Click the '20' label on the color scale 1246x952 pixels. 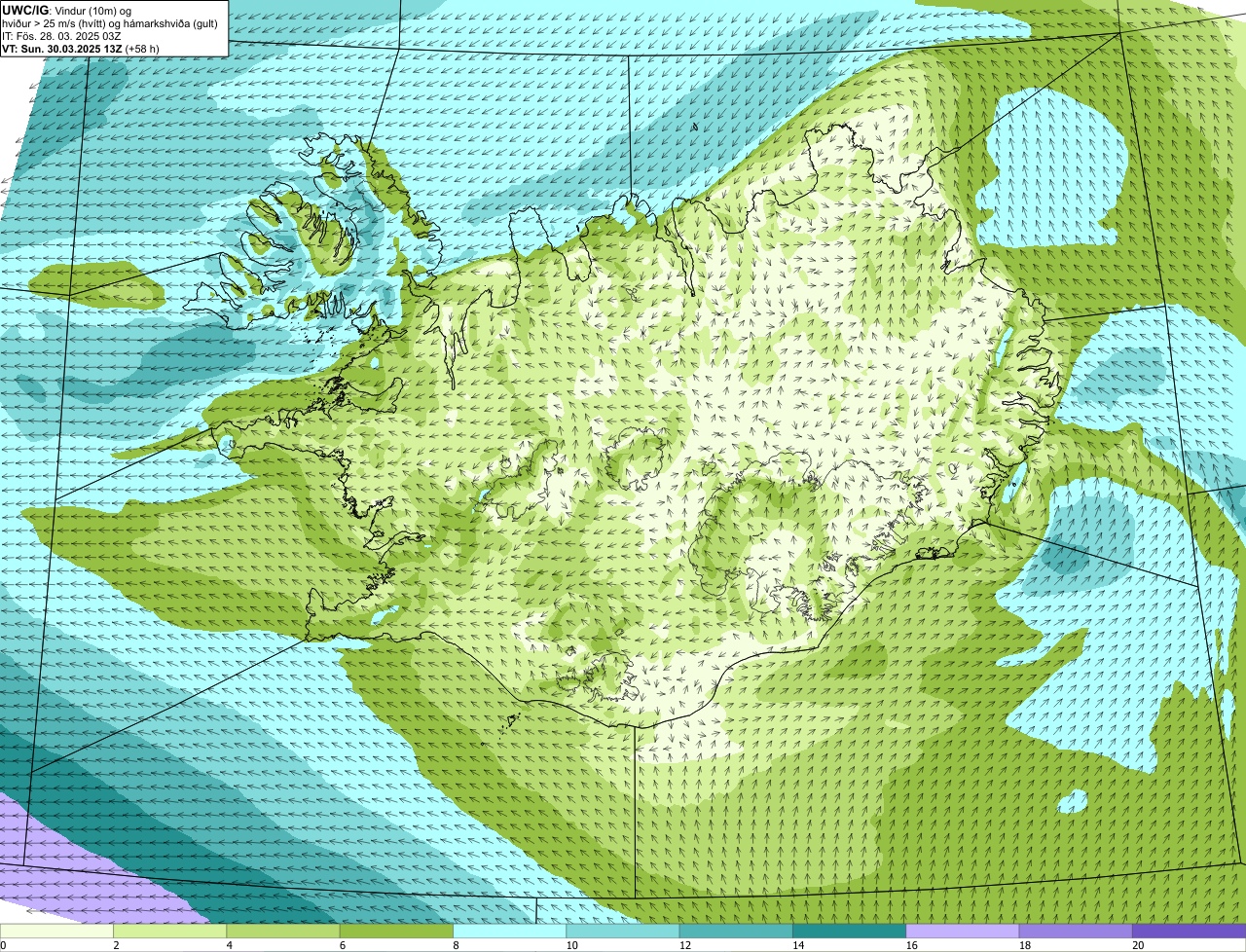[1138, 945]
